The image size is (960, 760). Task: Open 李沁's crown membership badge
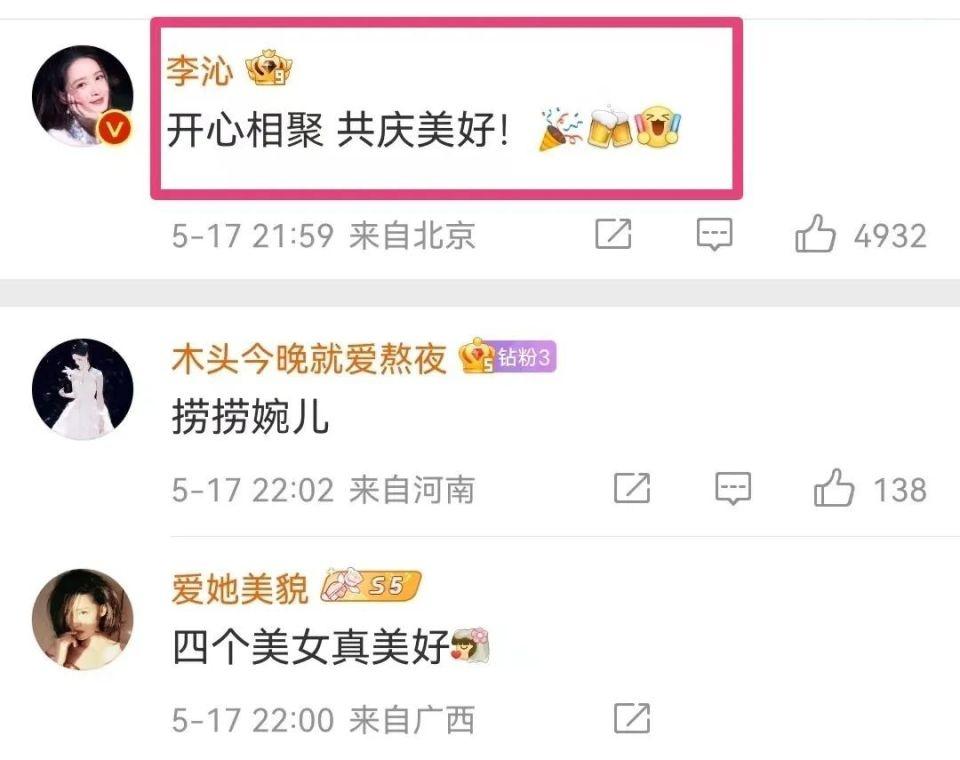click(x=269, y=67)
